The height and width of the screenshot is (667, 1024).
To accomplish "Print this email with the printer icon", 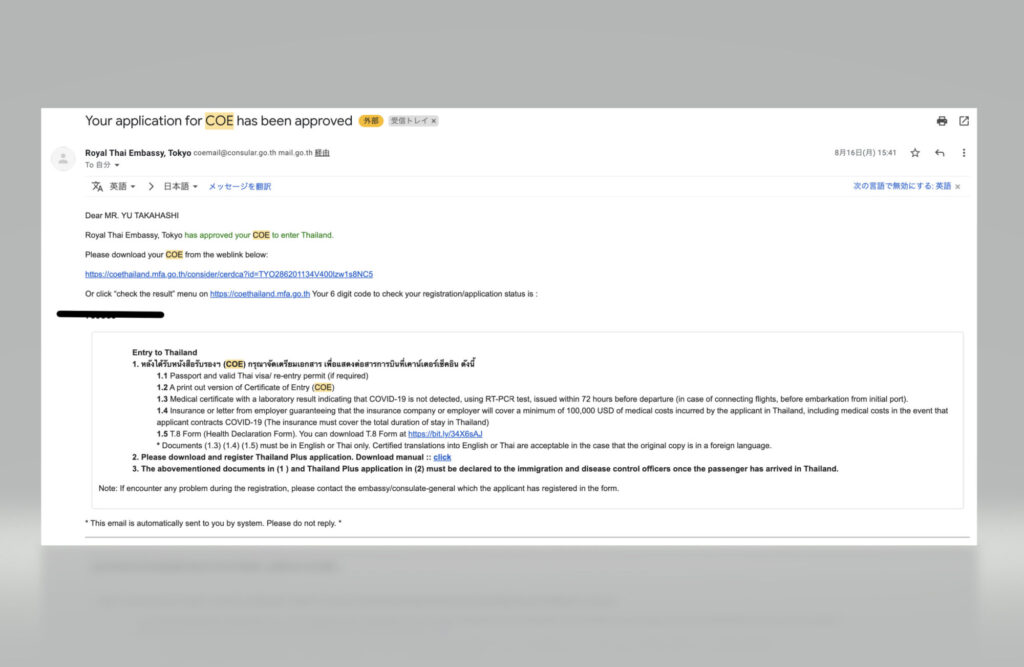I will (x=942, y=121).
